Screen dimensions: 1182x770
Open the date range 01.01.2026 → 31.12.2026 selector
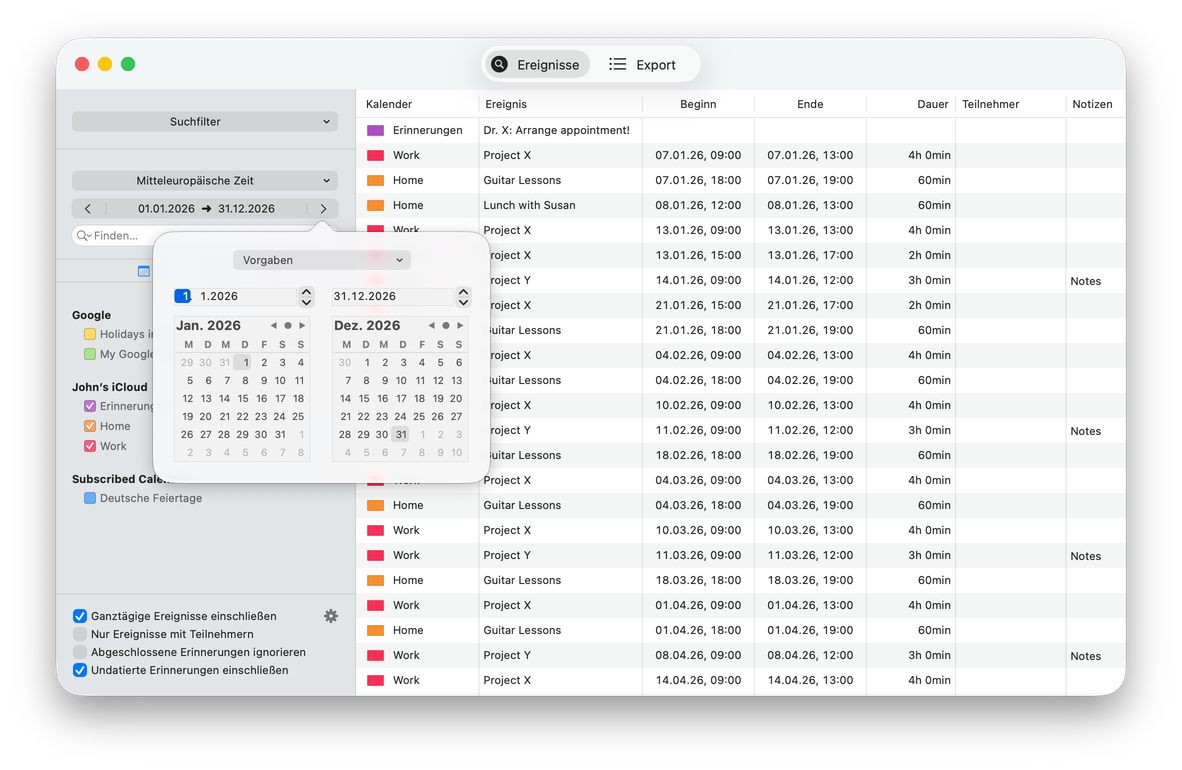pyautogui.click(x=206, y=209)
